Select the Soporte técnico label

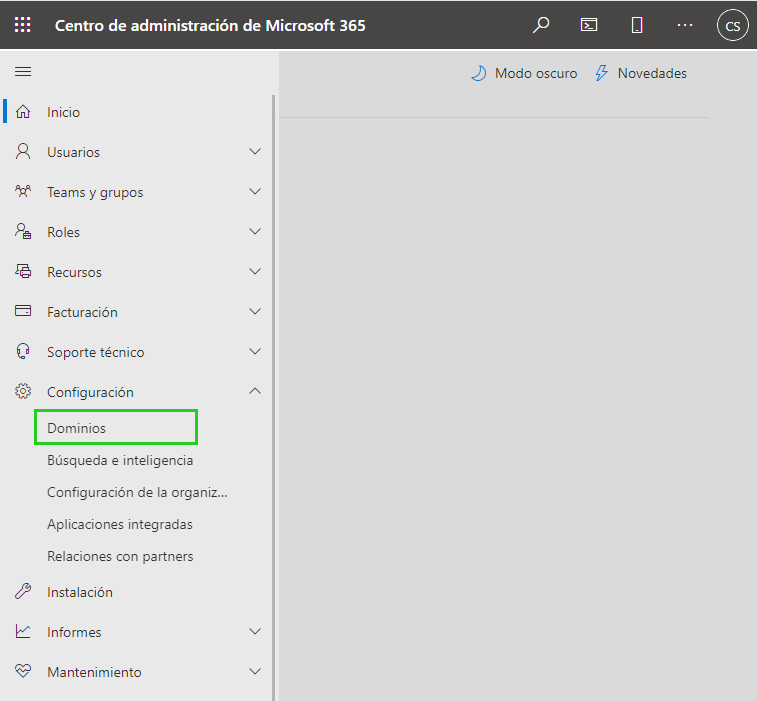coord(96,352)
